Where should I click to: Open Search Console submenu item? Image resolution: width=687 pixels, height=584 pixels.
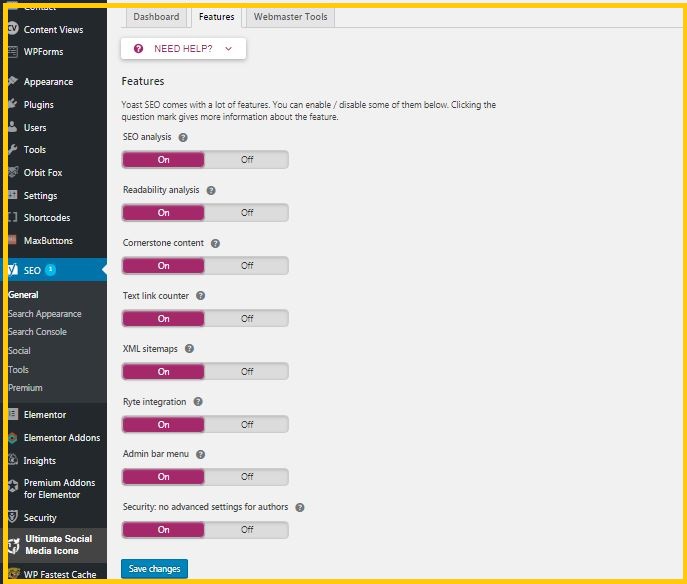coord(38,332)
